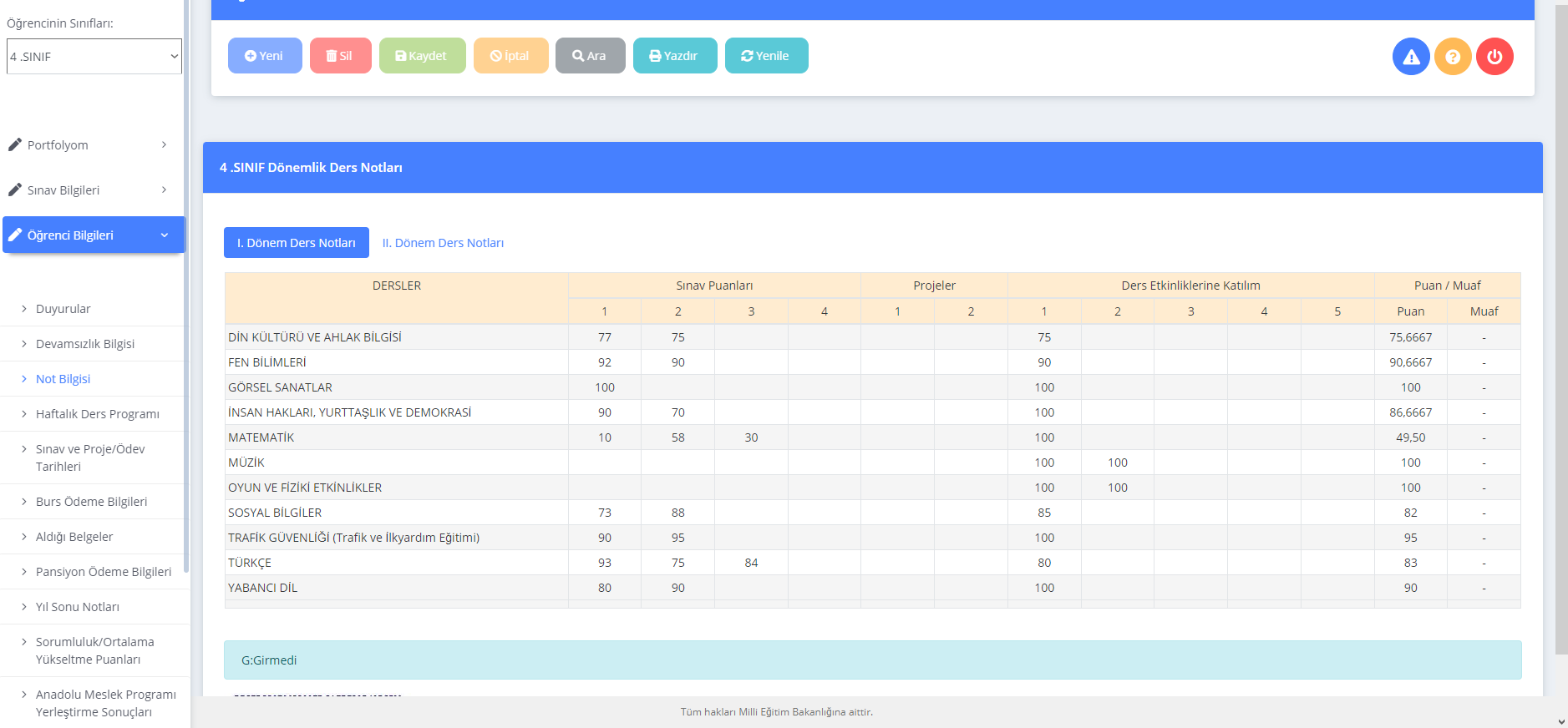Open Sınav ve Proje/Ödev Tarihleri
Image resolution: width=1568 pixels, height=728 pixels.
pos(90,458)
